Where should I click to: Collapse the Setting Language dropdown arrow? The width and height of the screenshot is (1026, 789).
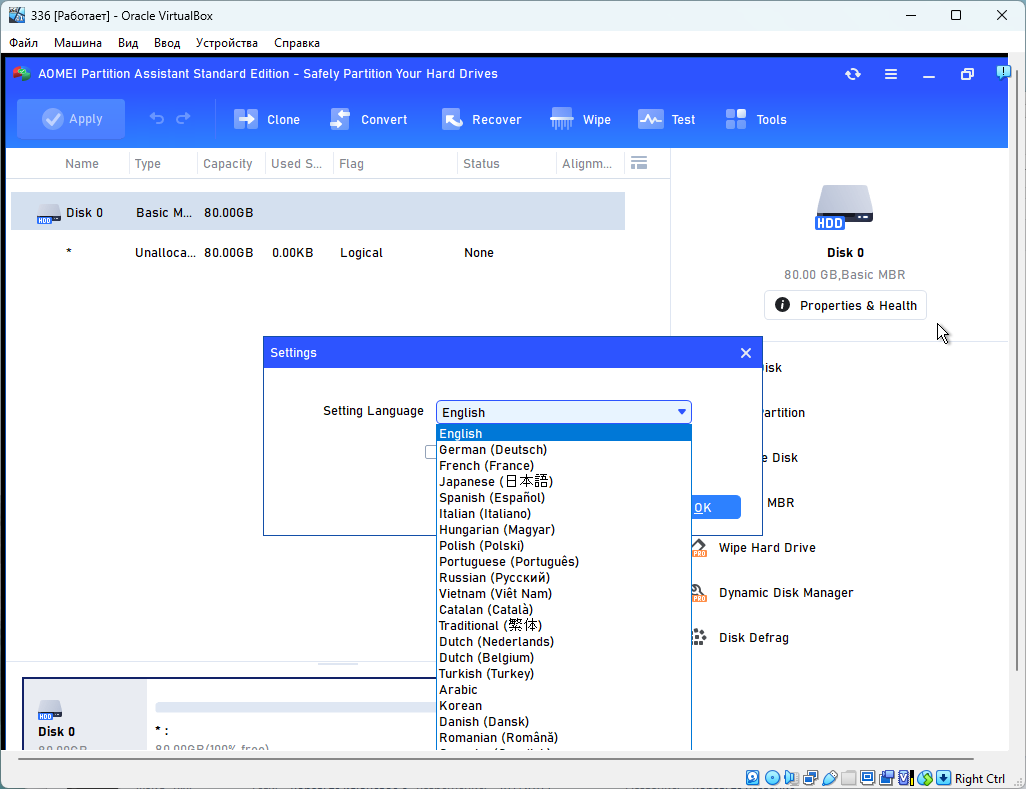click(681, 412)
